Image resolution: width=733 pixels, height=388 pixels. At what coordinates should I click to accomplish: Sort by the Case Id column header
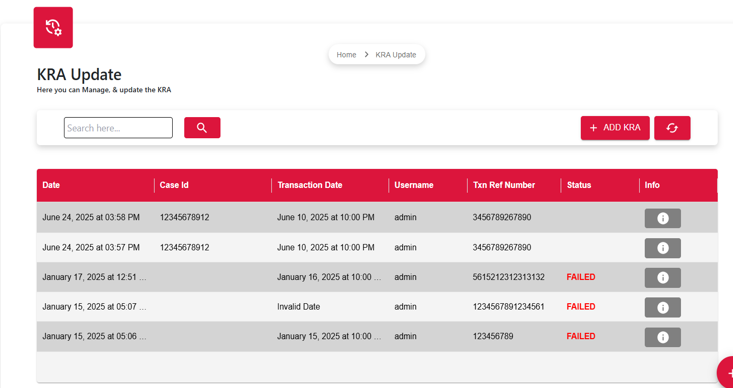click(x=174, y=185)
